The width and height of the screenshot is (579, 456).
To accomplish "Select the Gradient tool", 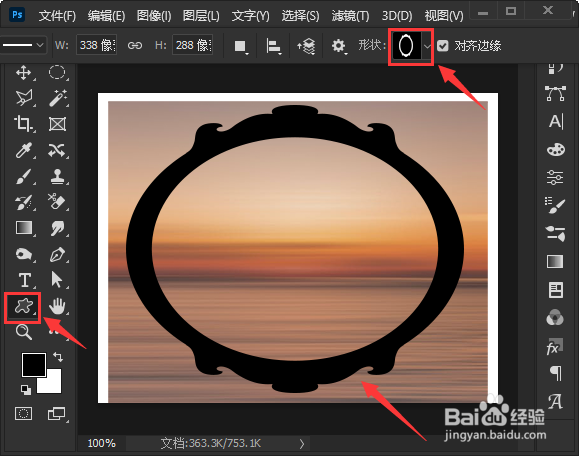I will [24, 228].
